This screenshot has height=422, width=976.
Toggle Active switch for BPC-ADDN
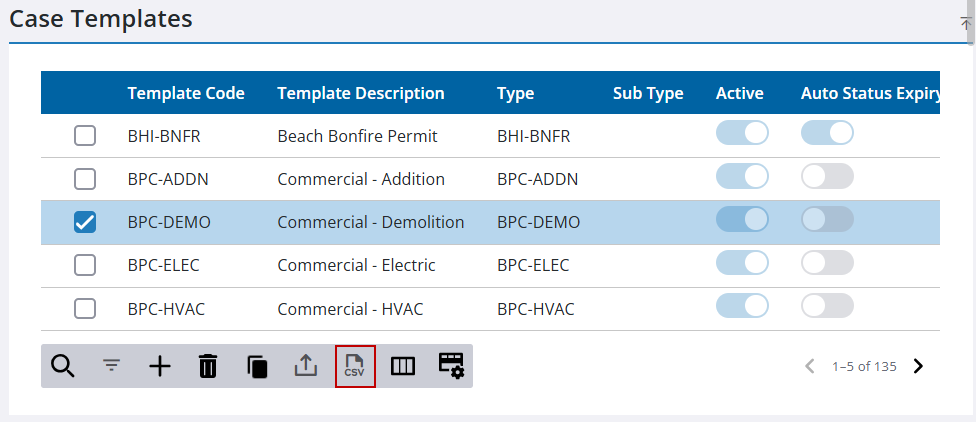742,177
